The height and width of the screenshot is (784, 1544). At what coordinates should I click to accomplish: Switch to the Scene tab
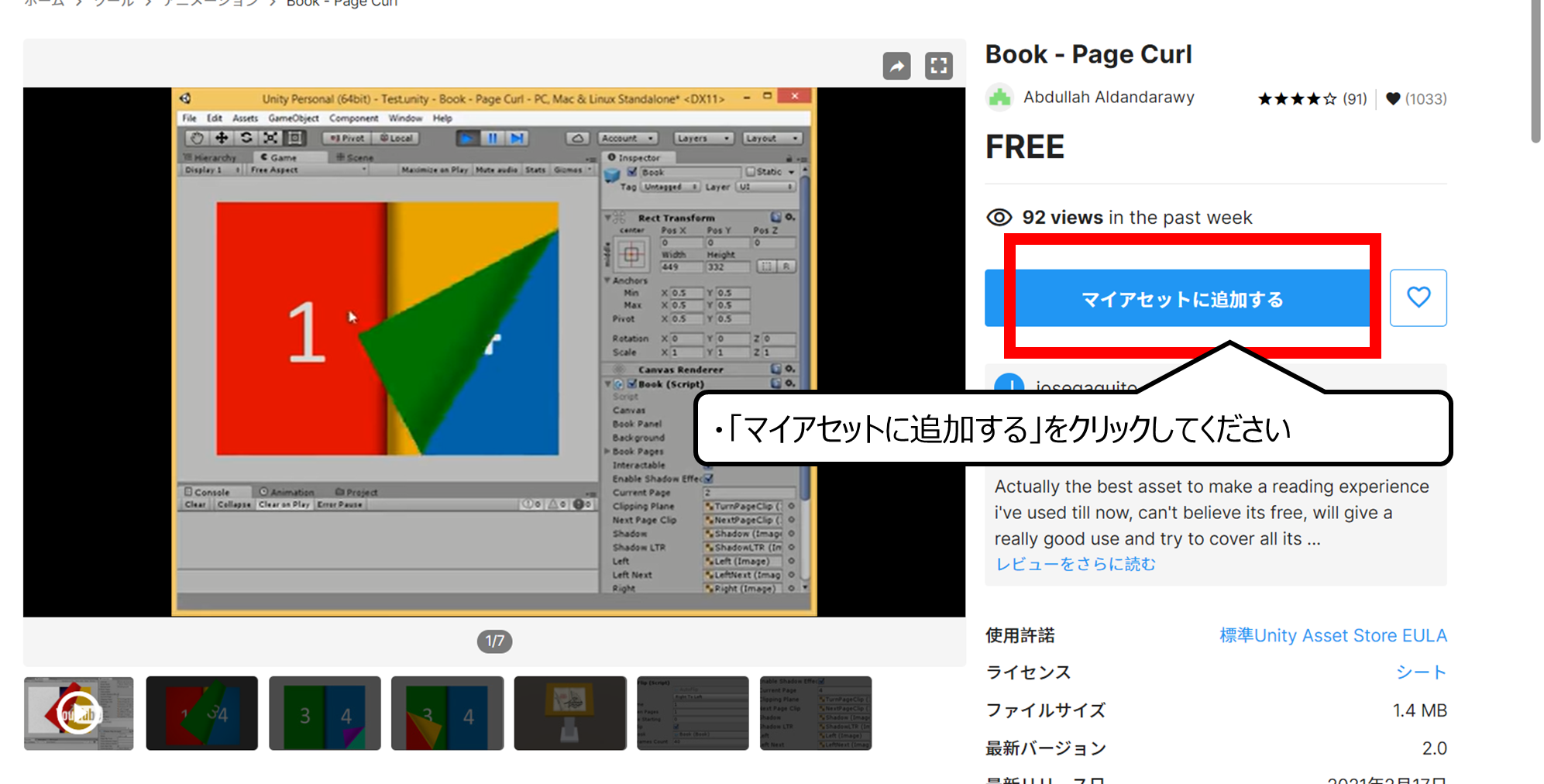355,157
